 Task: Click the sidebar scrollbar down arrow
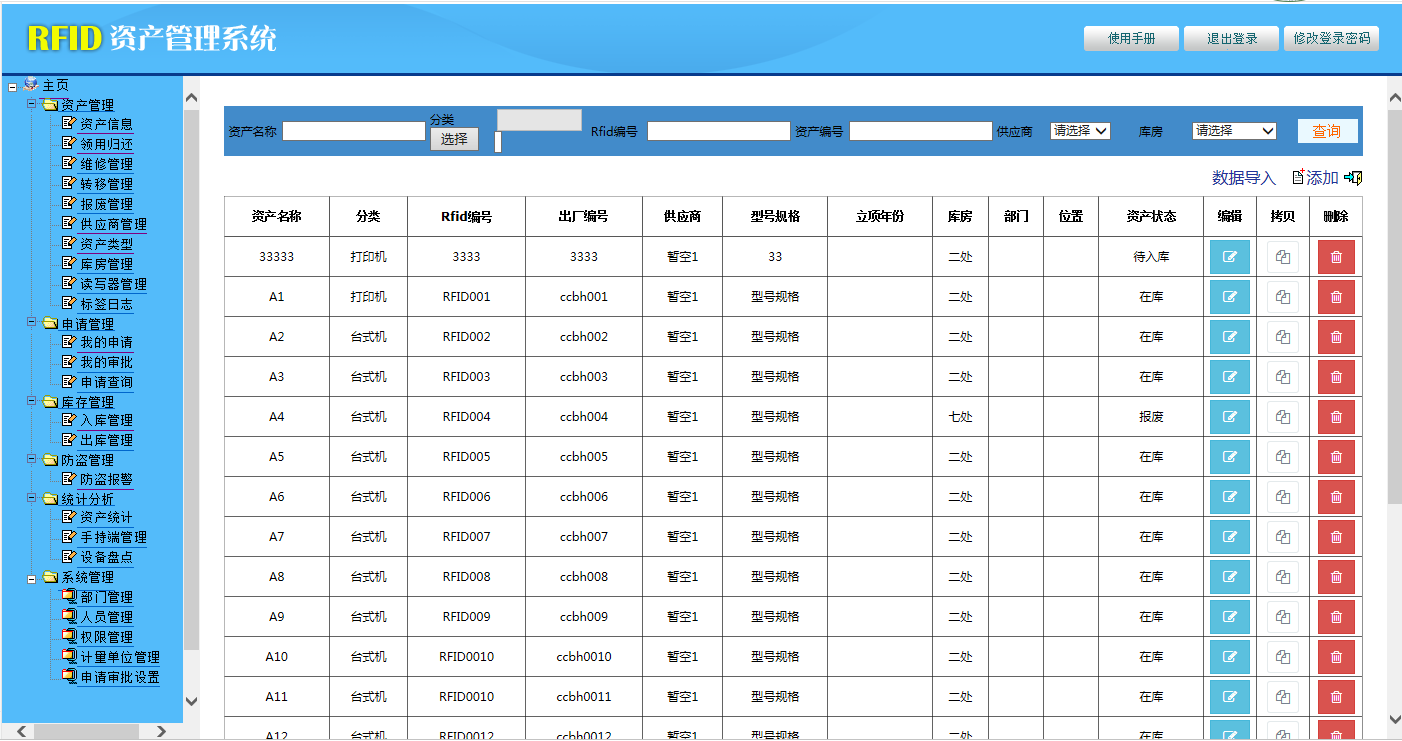coord(192,702)
